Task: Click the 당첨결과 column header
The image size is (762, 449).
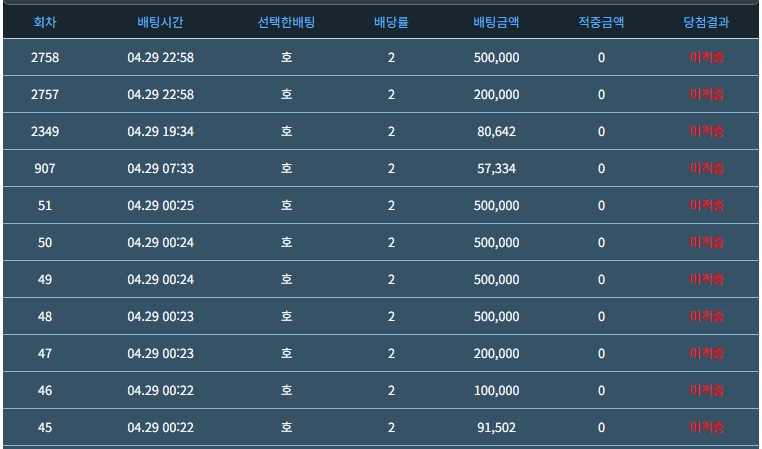Action: tap(706, 21)
